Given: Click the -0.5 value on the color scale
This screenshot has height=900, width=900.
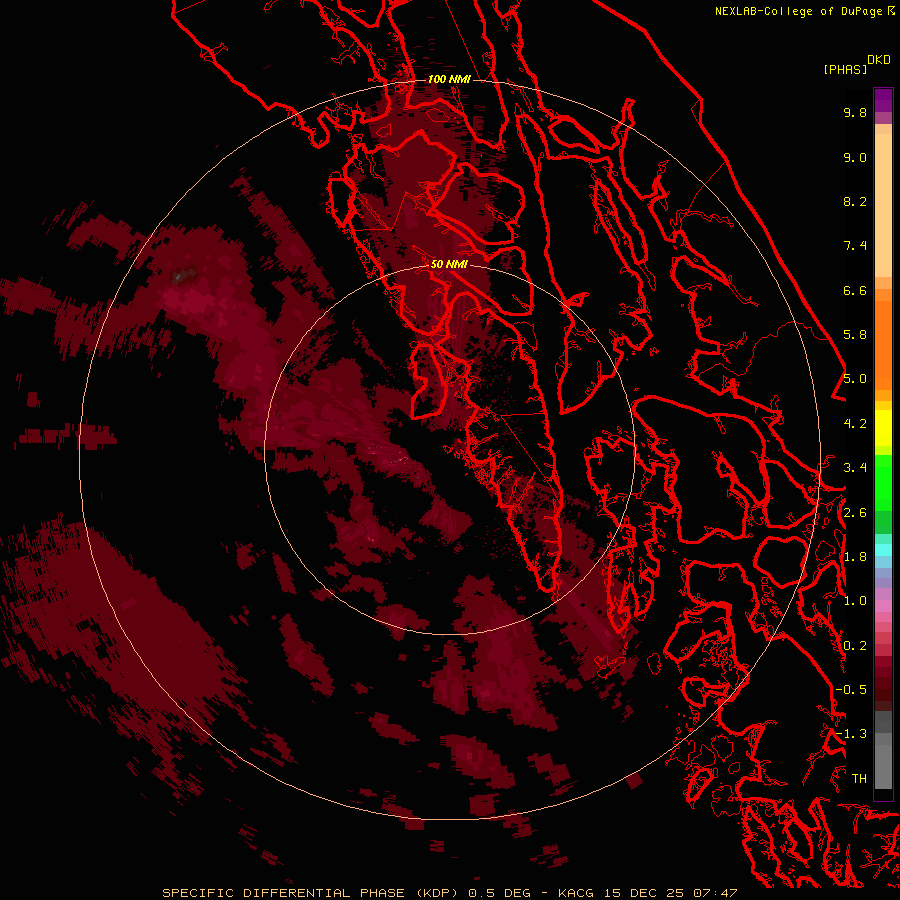Looking at the screenshot, I should [x=851, y=690].
